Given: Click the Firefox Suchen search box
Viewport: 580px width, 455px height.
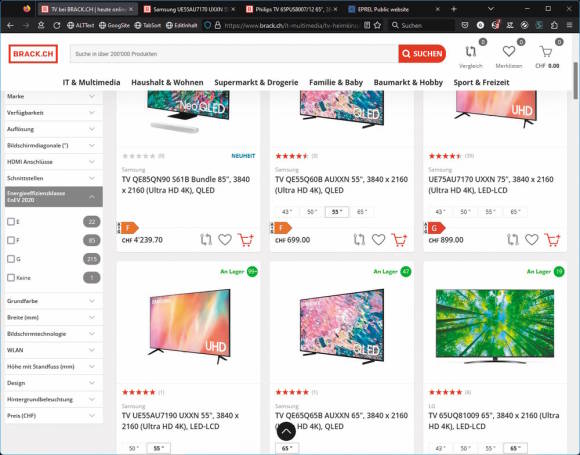Looking at the screenshot, I should pos(422,25).
